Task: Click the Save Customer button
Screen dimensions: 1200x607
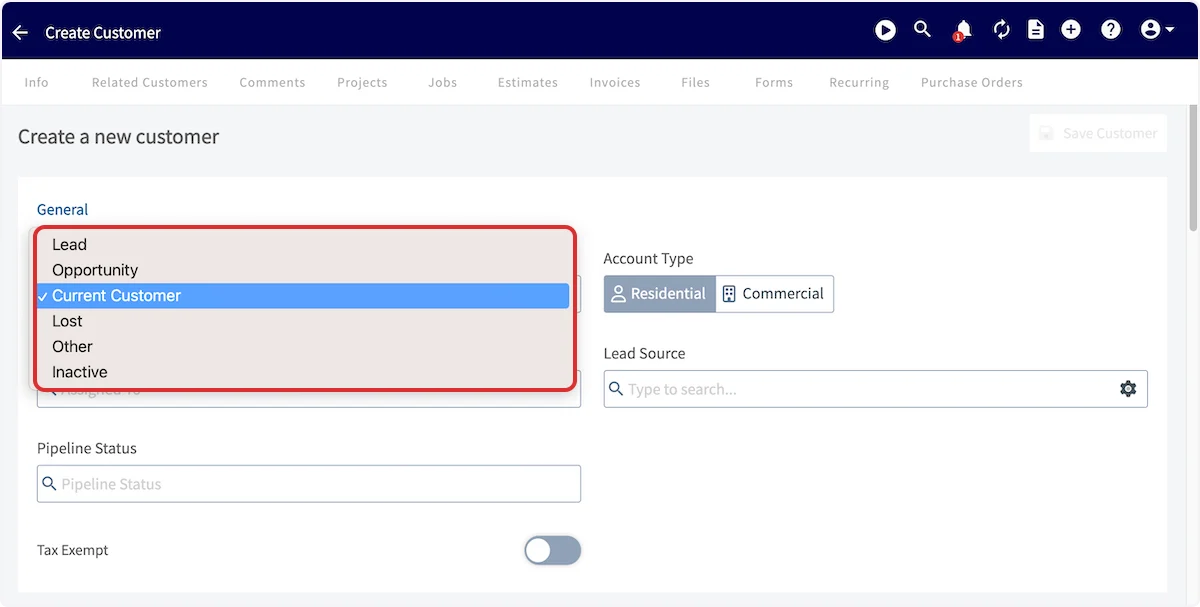Action: pos(1098,133)
